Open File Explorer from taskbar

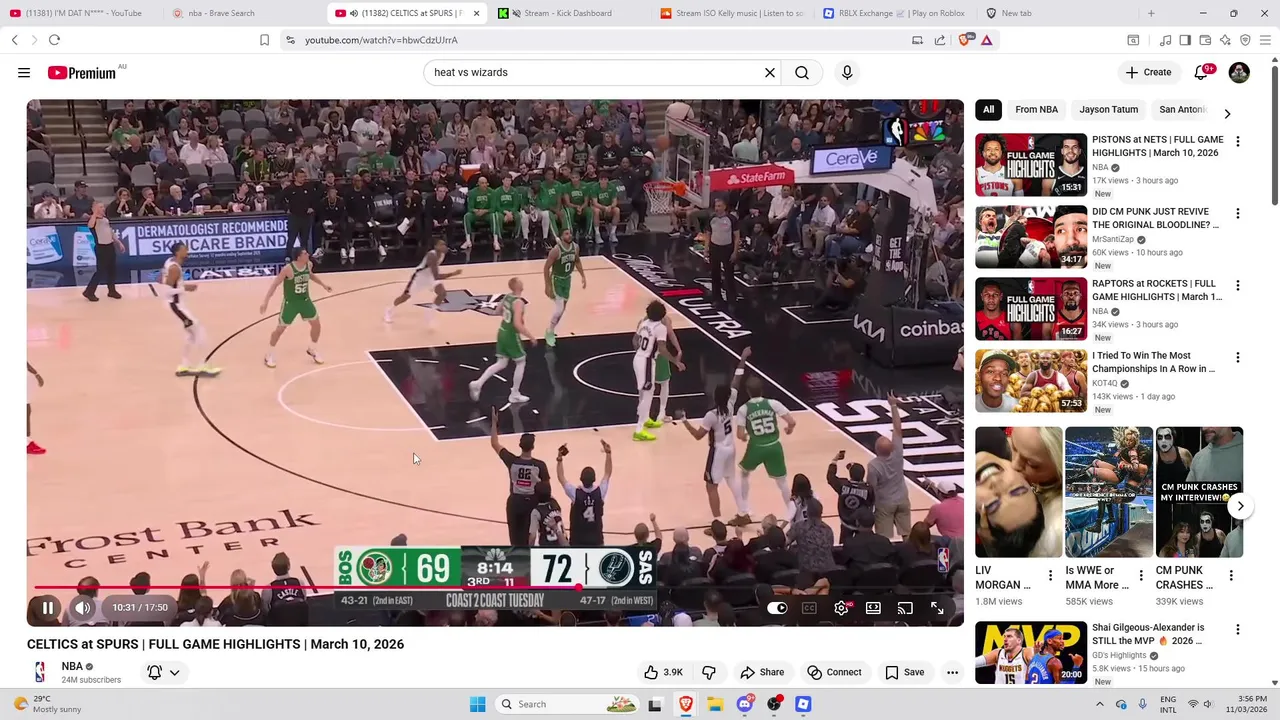715,704
